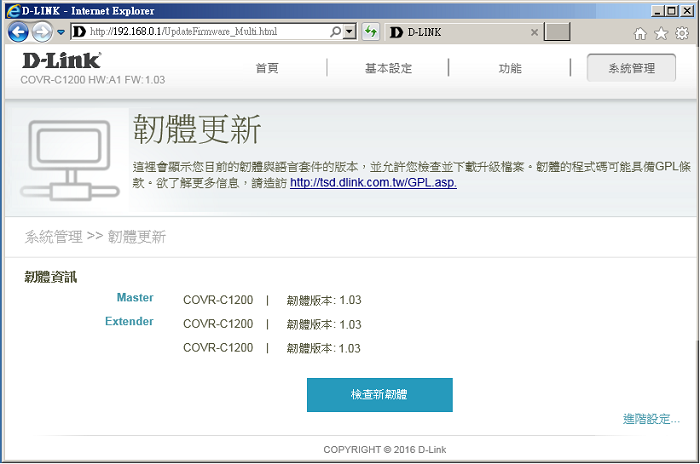Viewport: 700px width, 464px height.
Task: Click the Internet Explorer Home icon
Action: tap(640, 33)
